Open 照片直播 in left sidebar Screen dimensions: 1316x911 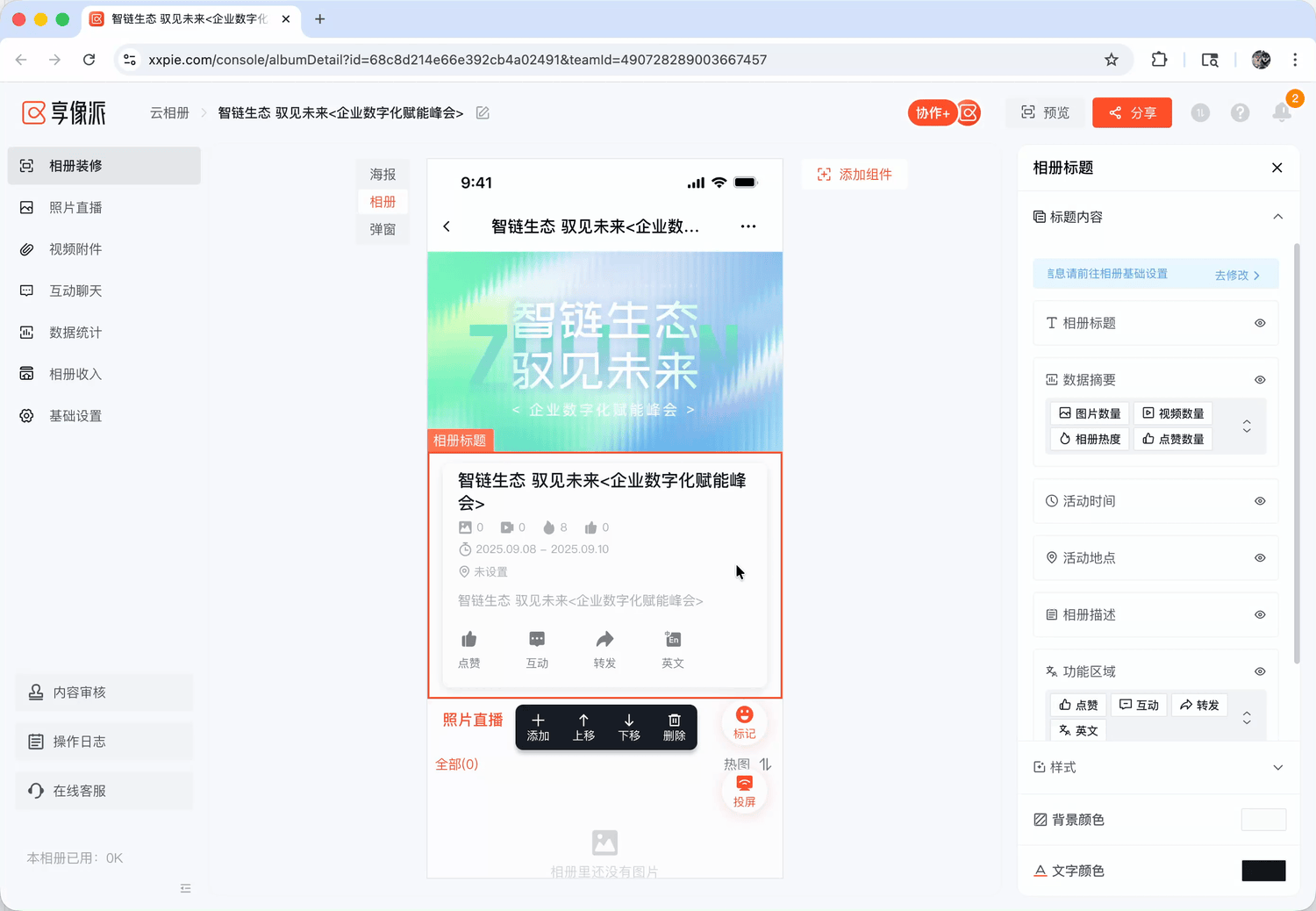pos(75,207)
